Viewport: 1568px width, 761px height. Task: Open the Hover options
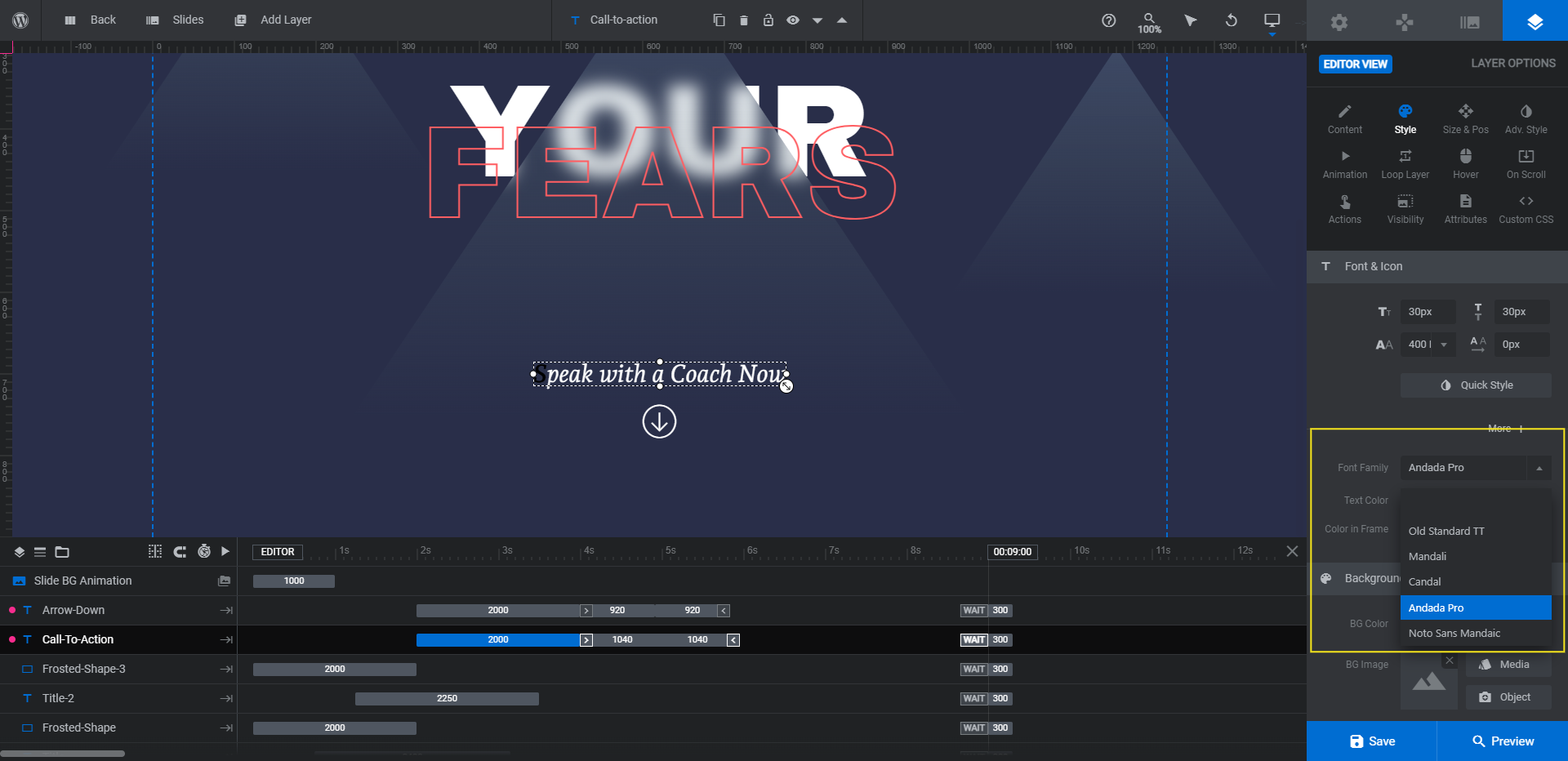[1466, 164]
